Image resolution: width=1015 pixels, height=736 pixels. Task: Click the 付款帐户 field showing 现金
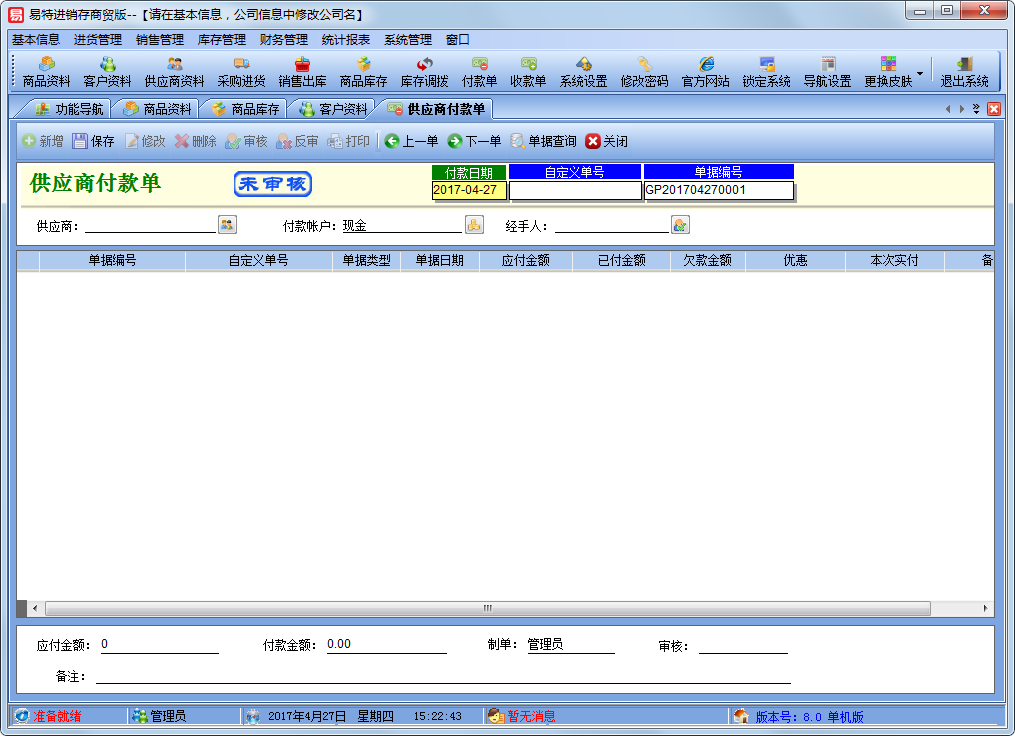402,225
